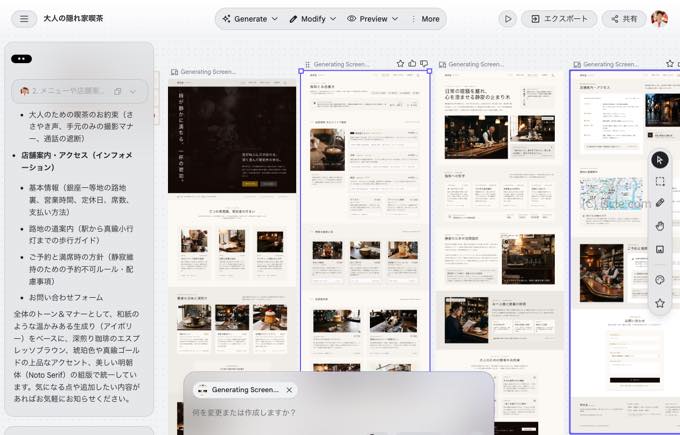
Task: Click the drag handle icon of selected screen
Action: point(307,64)
